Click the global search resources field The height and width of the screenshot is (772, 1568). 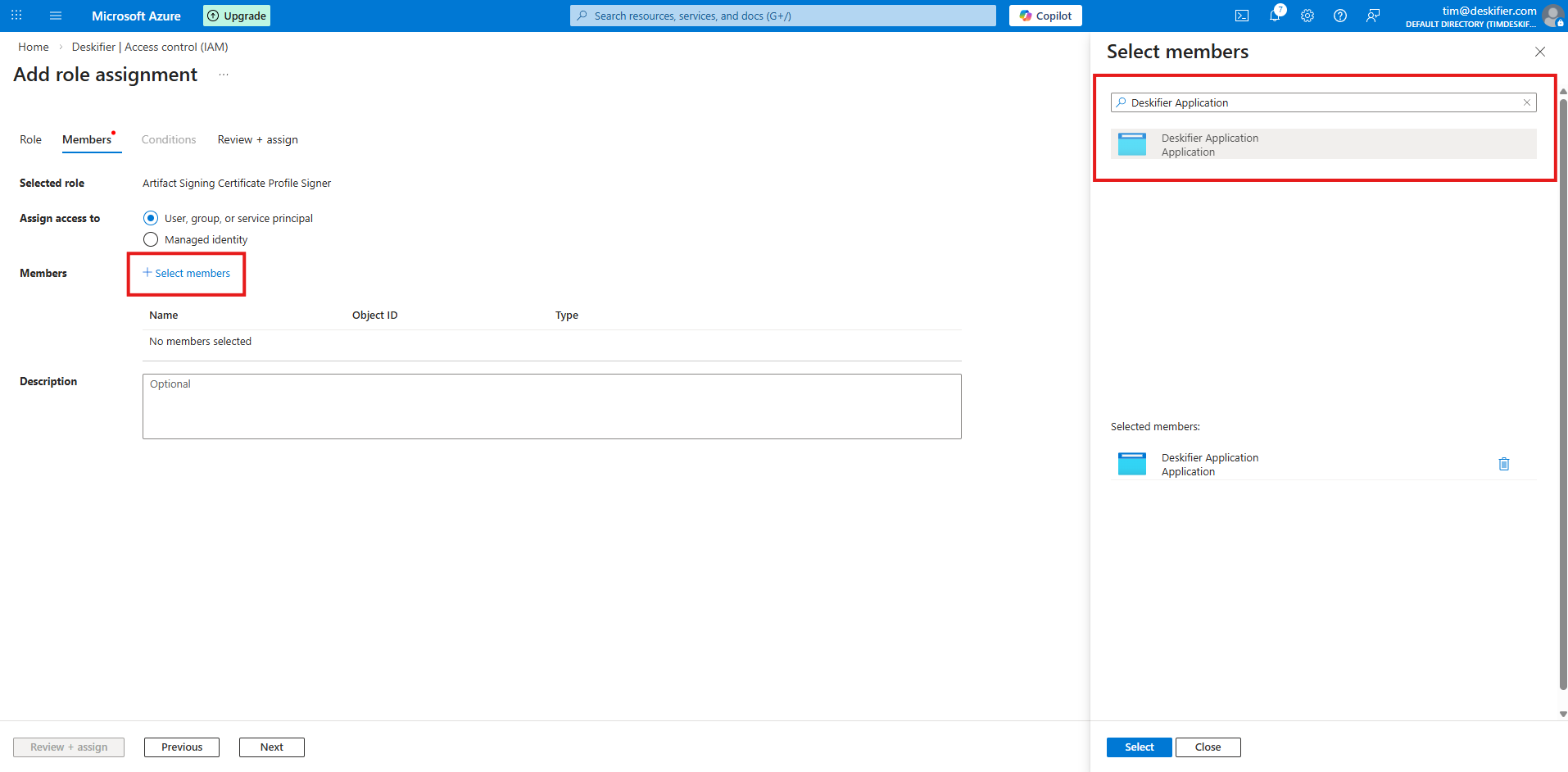783,16
